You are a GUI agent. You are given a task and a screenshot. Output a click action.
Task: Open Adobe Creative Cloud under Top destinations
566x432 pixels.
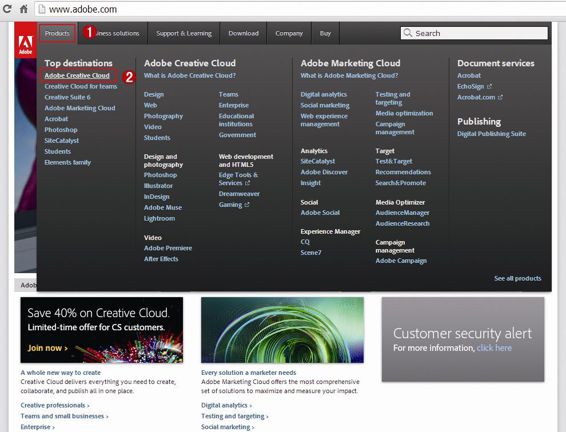[77, 75]
